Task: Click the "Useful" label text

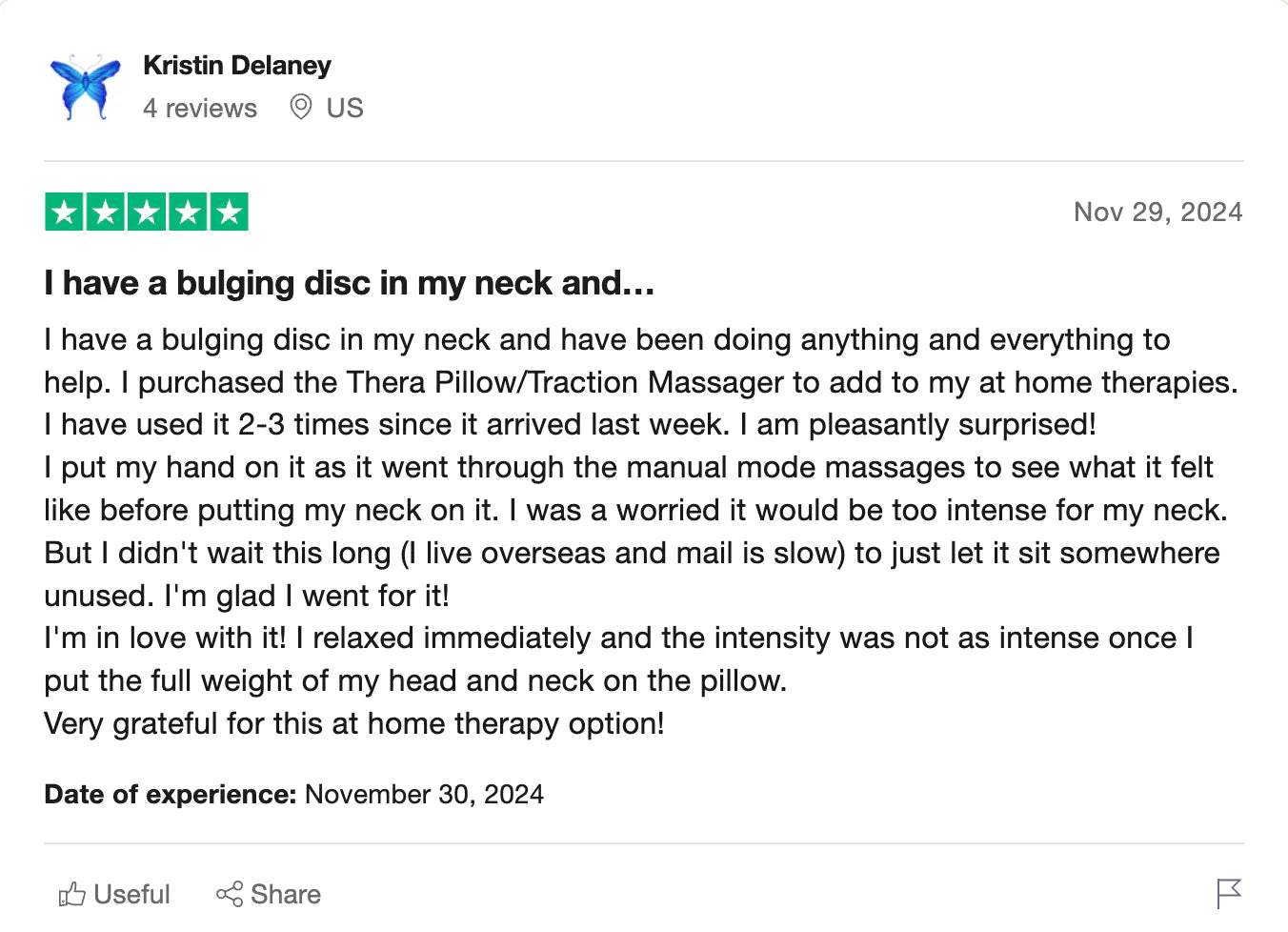Action: click(x=132, y=894)
